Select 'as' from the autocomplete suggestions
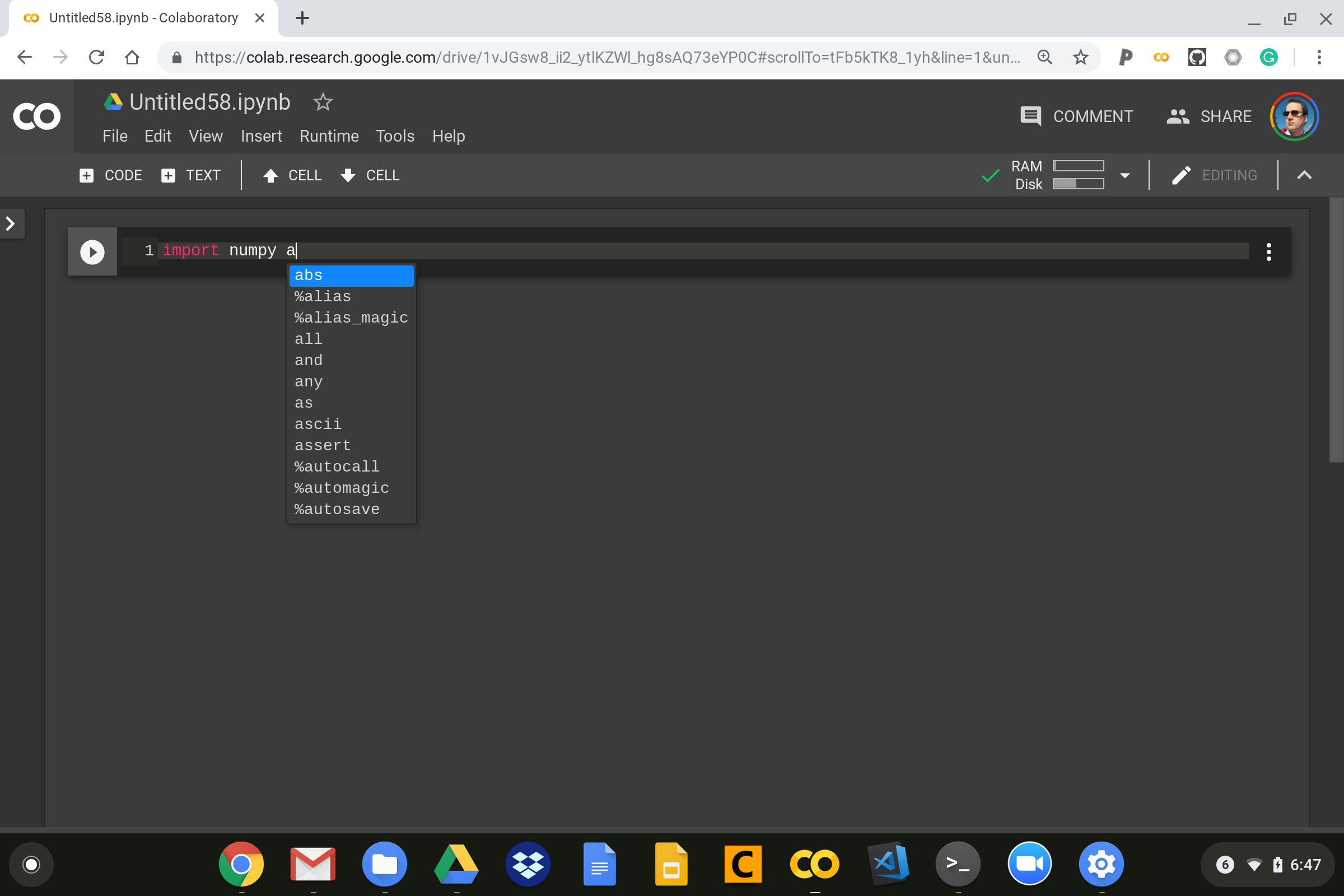Viewport: 1344px width, 896px height. 304,402
